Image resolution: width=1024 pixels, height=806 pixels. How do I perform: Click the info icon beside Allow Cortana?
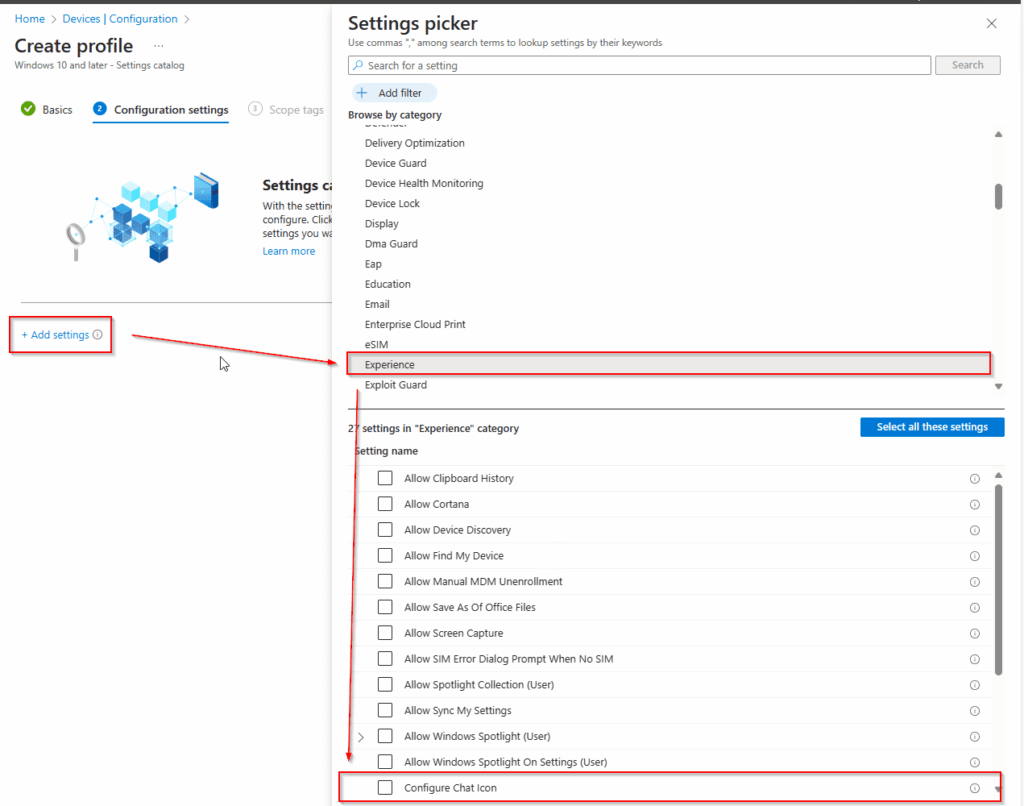[975, 504]
